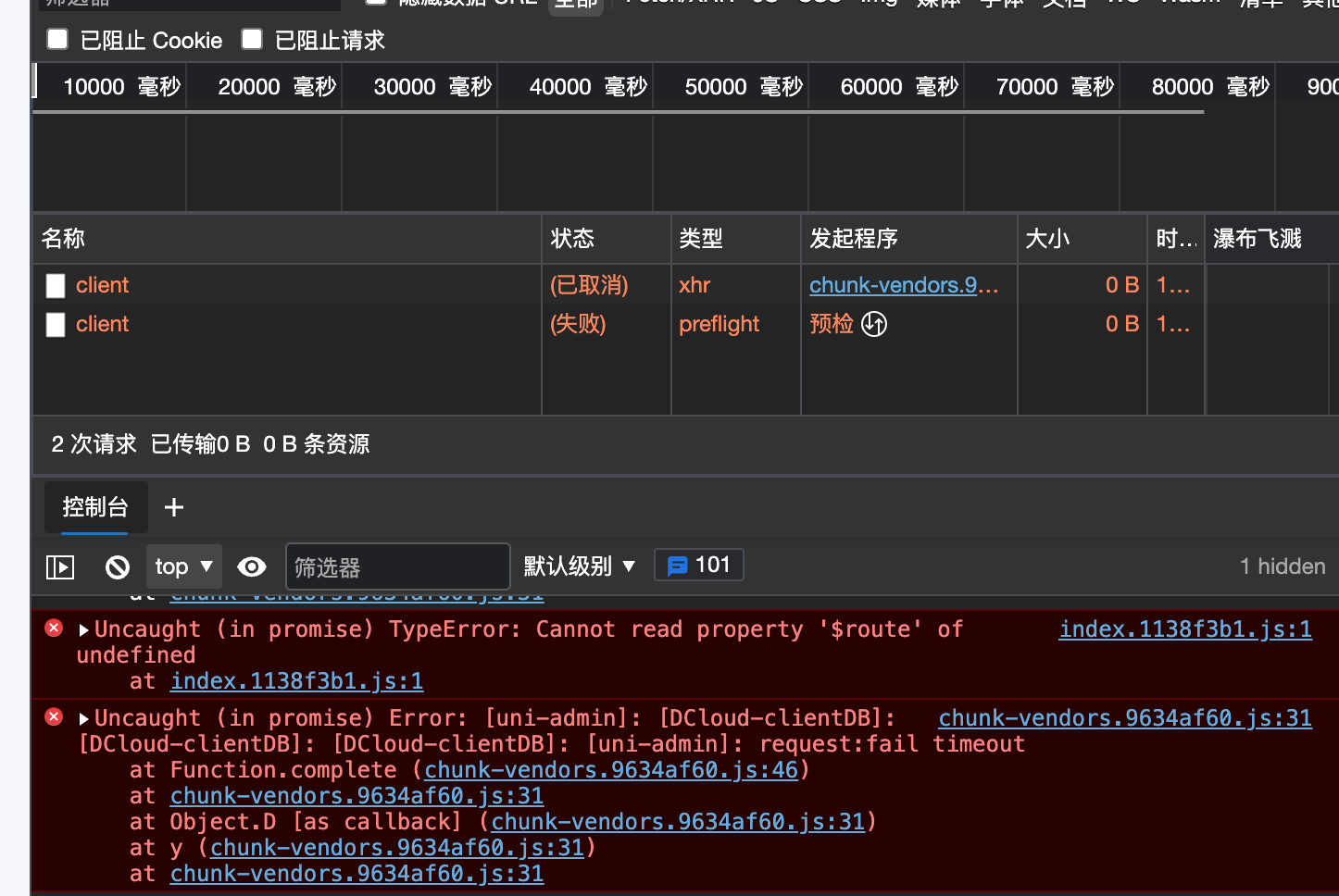Click the 40000 毫秒 timeline marker

[x=587, y=87]
